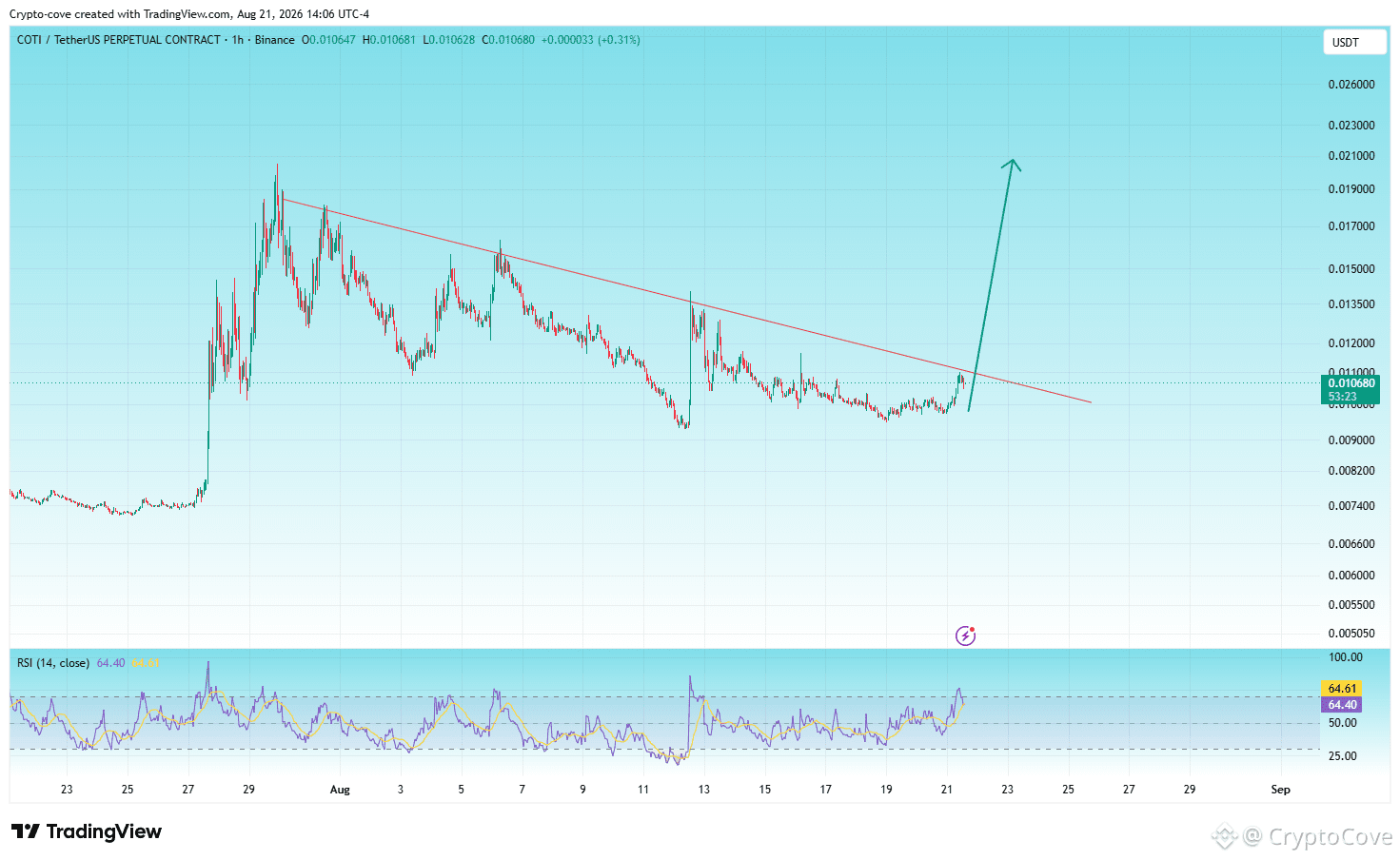This screenshot has height=860, width=1400.
Task: Click the yellow 64.61 RSI axis label
Action: (x=1342, y=689)
